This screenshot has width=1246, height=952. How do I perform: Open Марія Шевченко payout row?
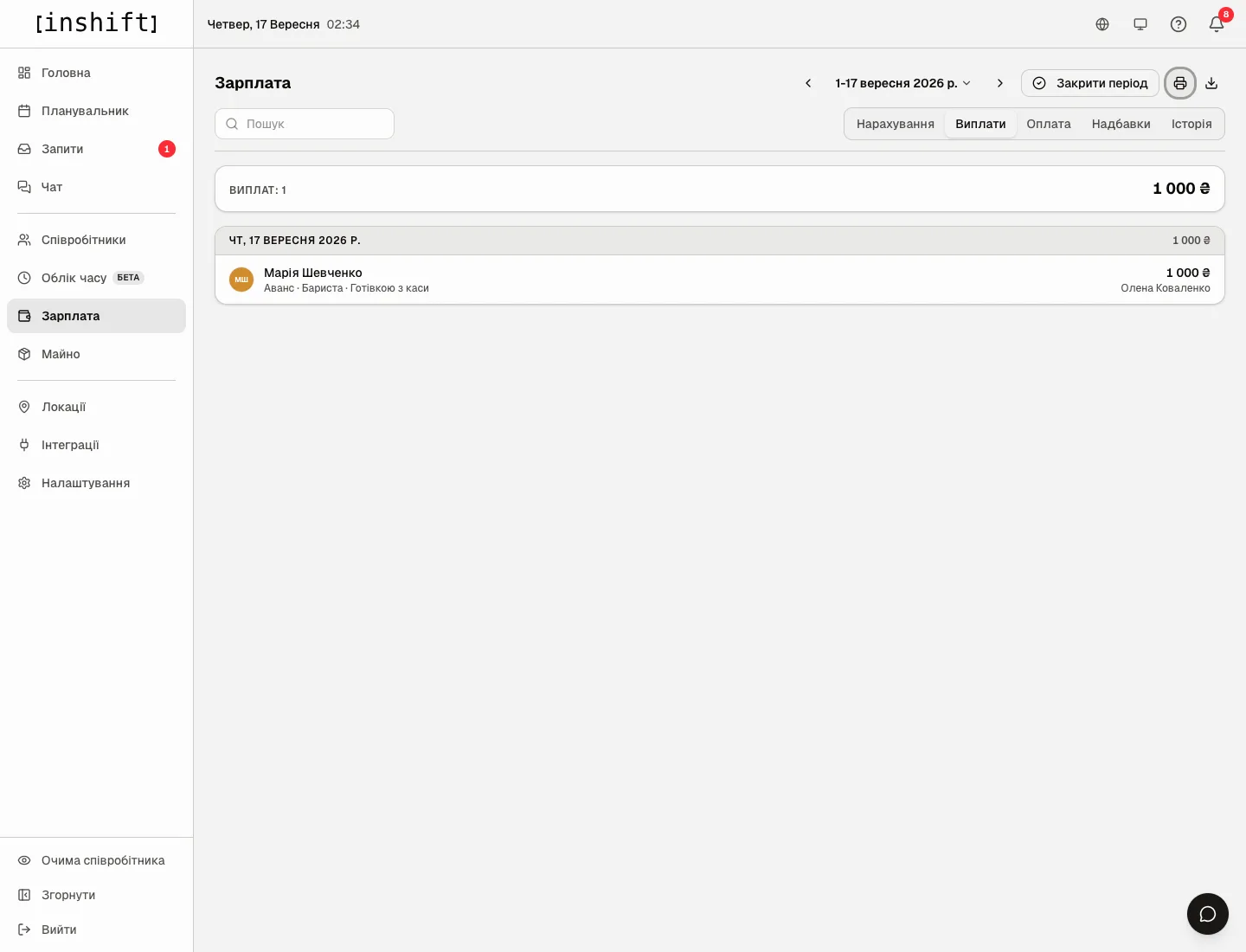pyautogui.click(x=720, y=280)
